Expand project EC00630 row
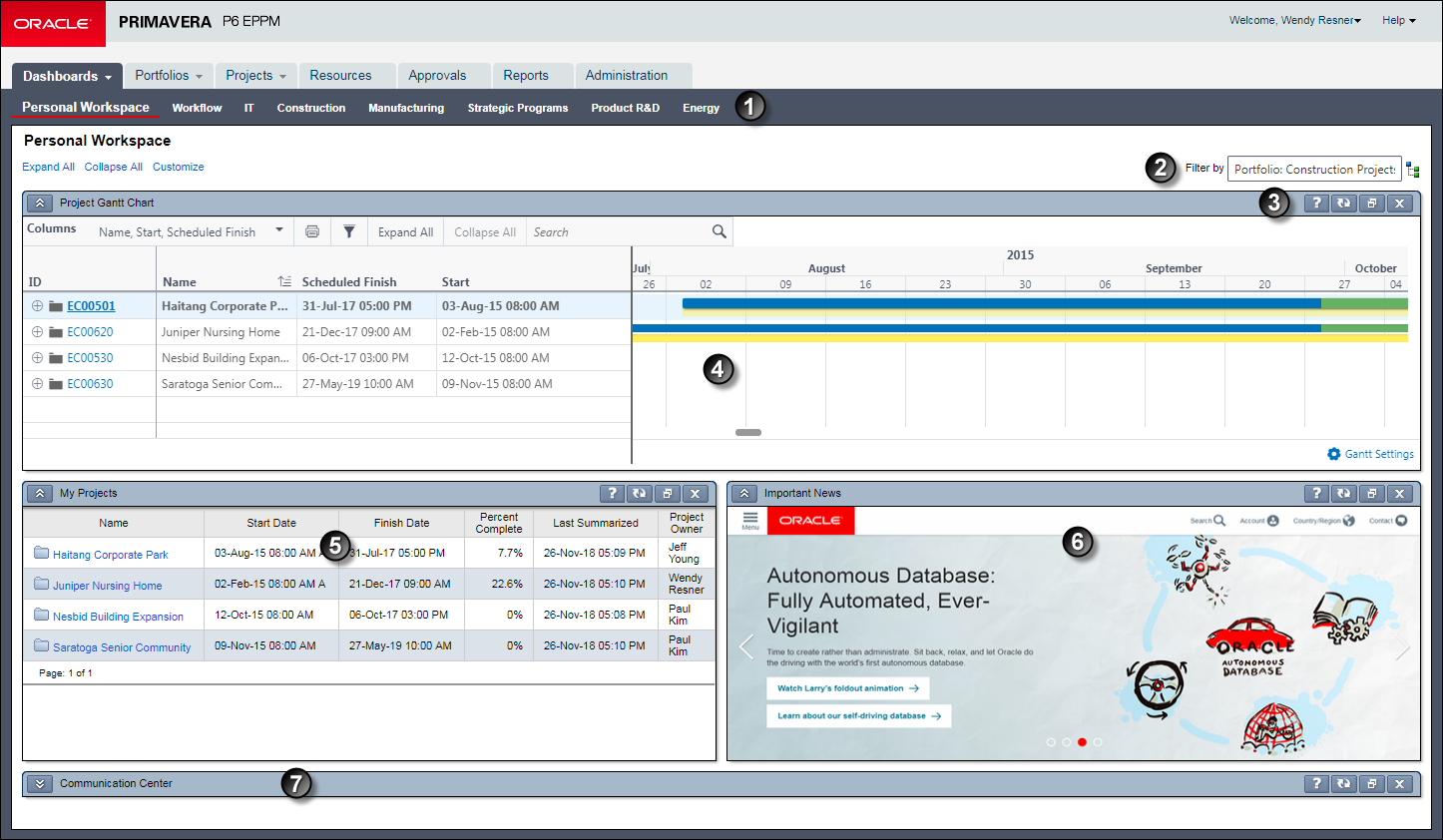Image resolution: width=1443 pixels, height=840 pixels. click(37, 384)
